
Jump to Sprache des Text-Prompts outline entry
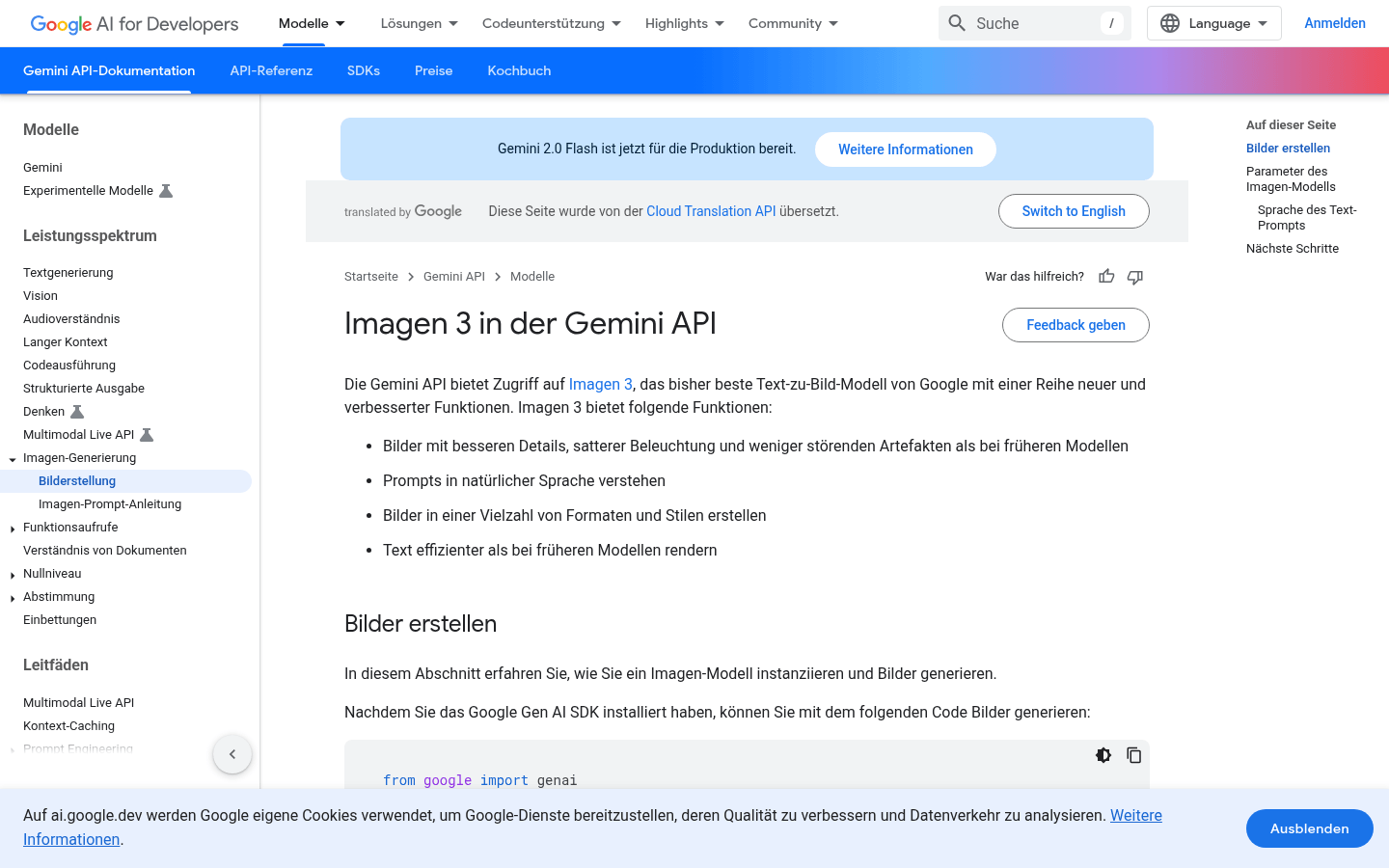(x=1307, y=218)
